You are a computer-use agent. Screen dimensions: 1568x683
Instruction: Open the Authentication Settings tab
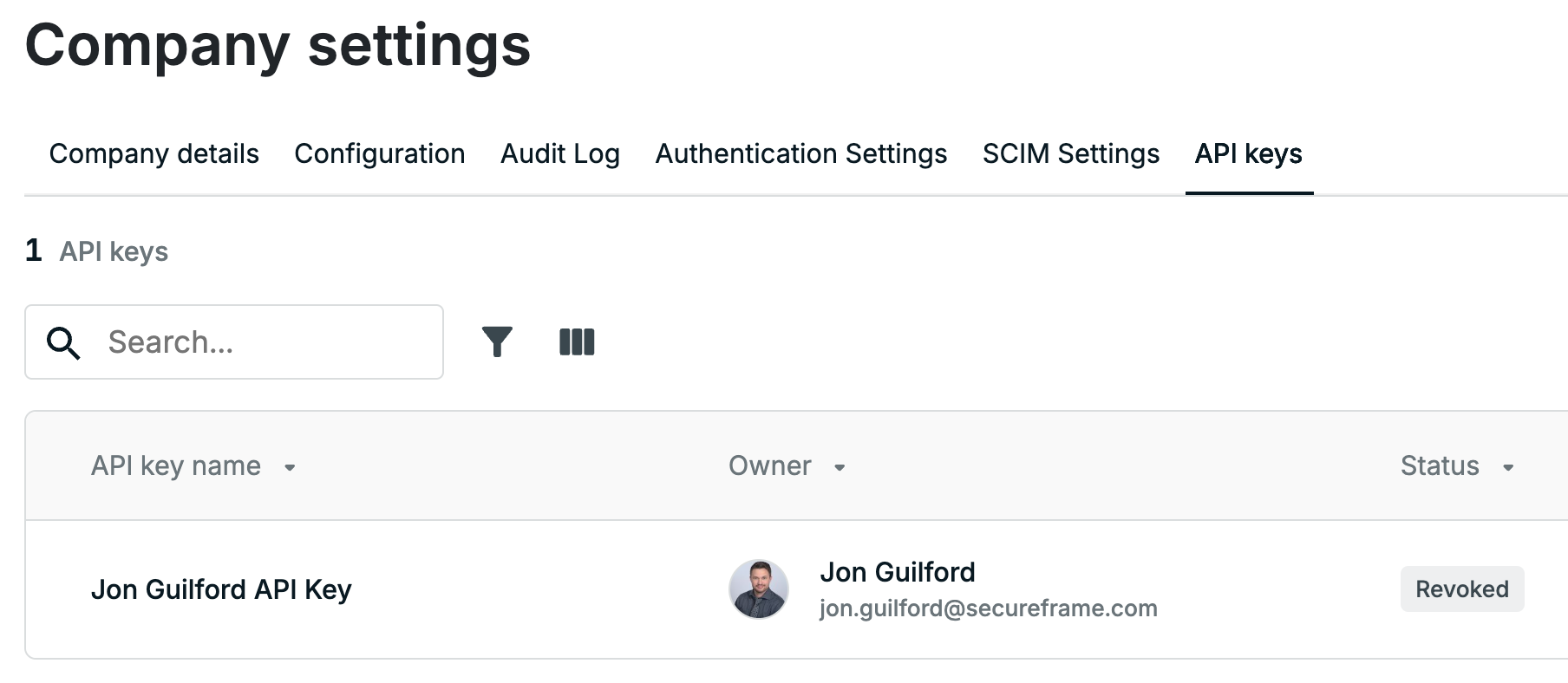click(x=801, y=153)
